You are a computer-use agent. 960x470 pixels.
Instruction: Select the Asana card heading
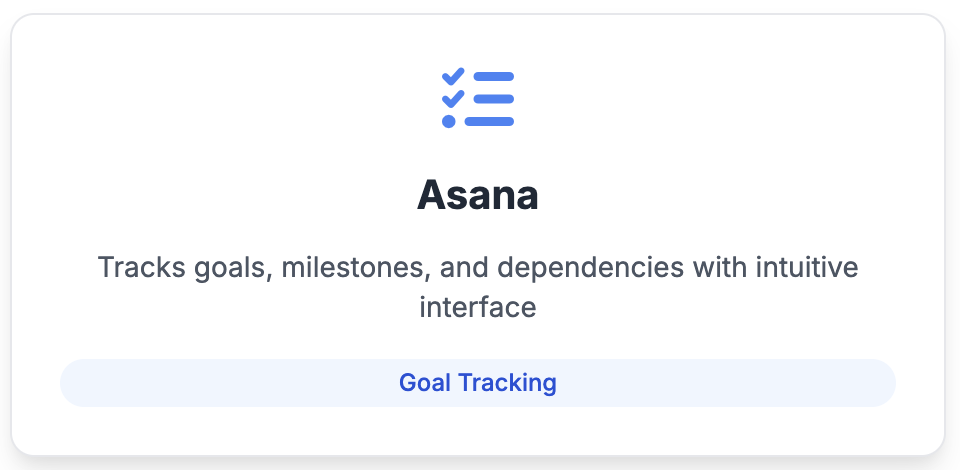tap(478, 195)
